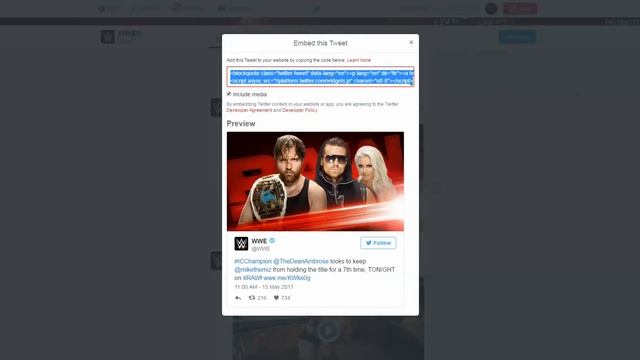Open the wwe.me shortened URL link
The height and width of the screenshot is (360, 640).
287,278
